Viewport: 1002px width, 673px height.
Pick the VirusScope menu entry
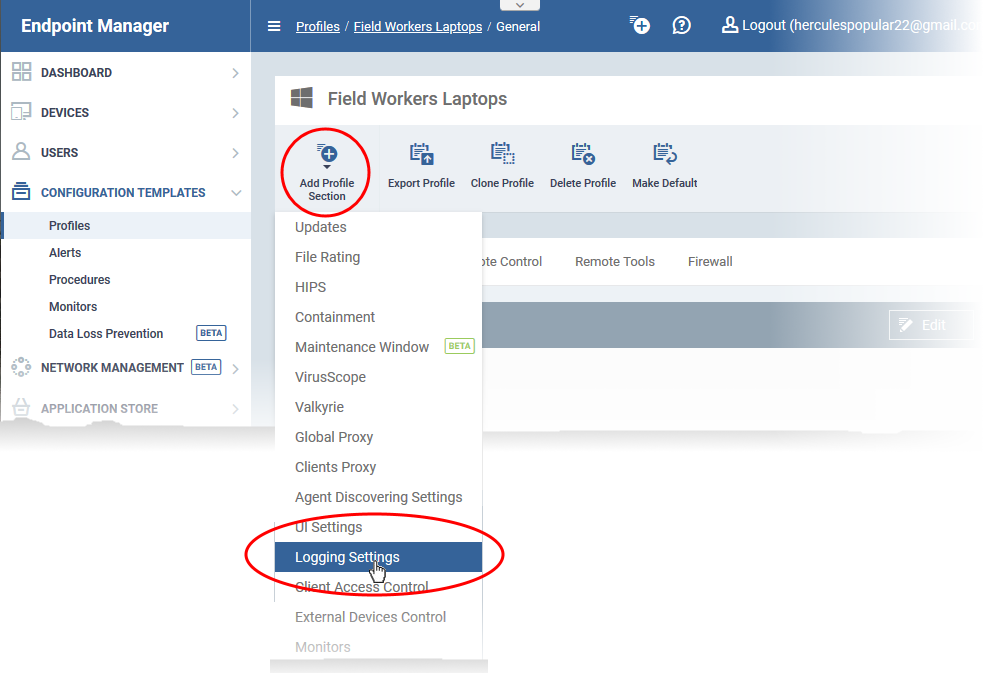tap(330, 377)
